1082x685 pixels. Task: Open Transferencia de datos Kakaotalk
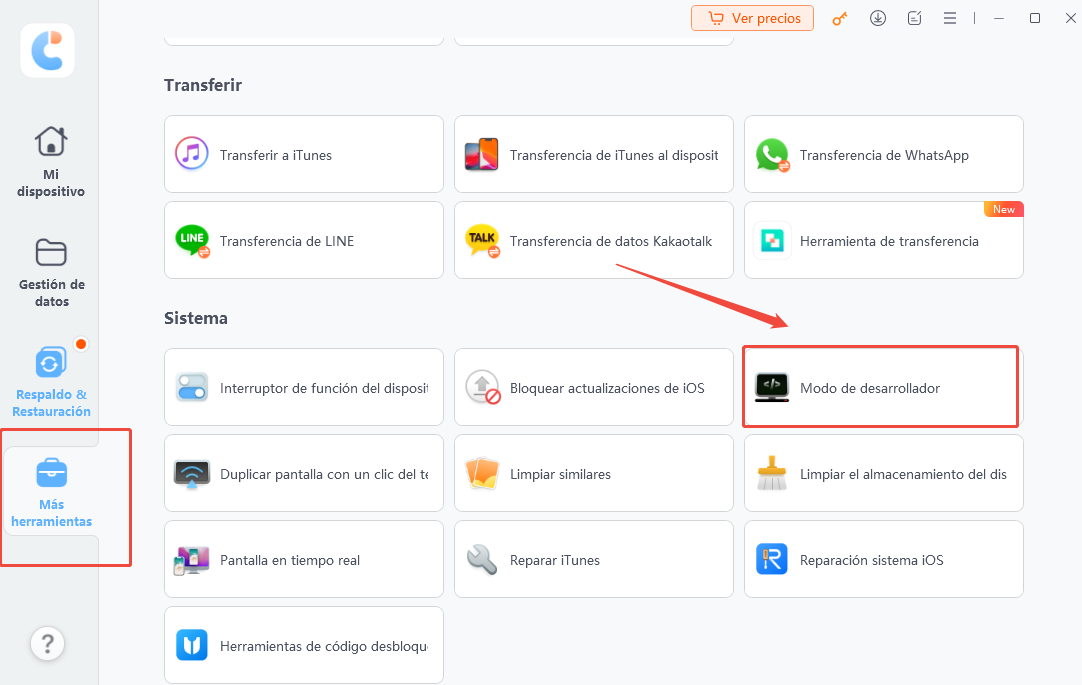coord(593,240)
